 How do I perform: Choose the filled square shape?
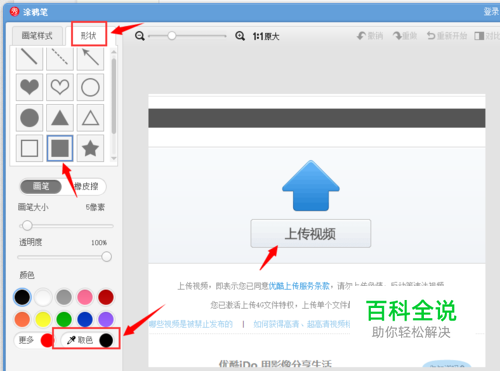click(60, 148)
